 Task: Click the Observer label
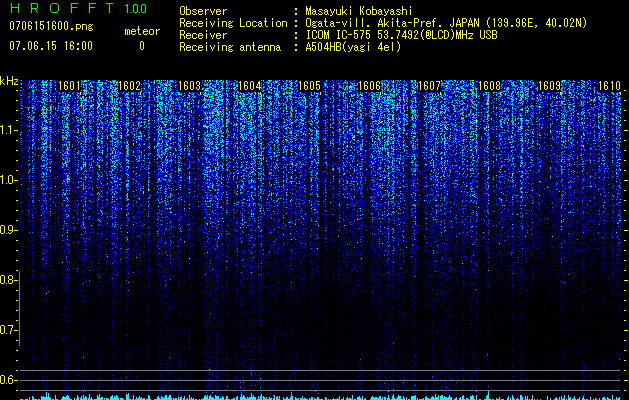click(x=203, y=11)
